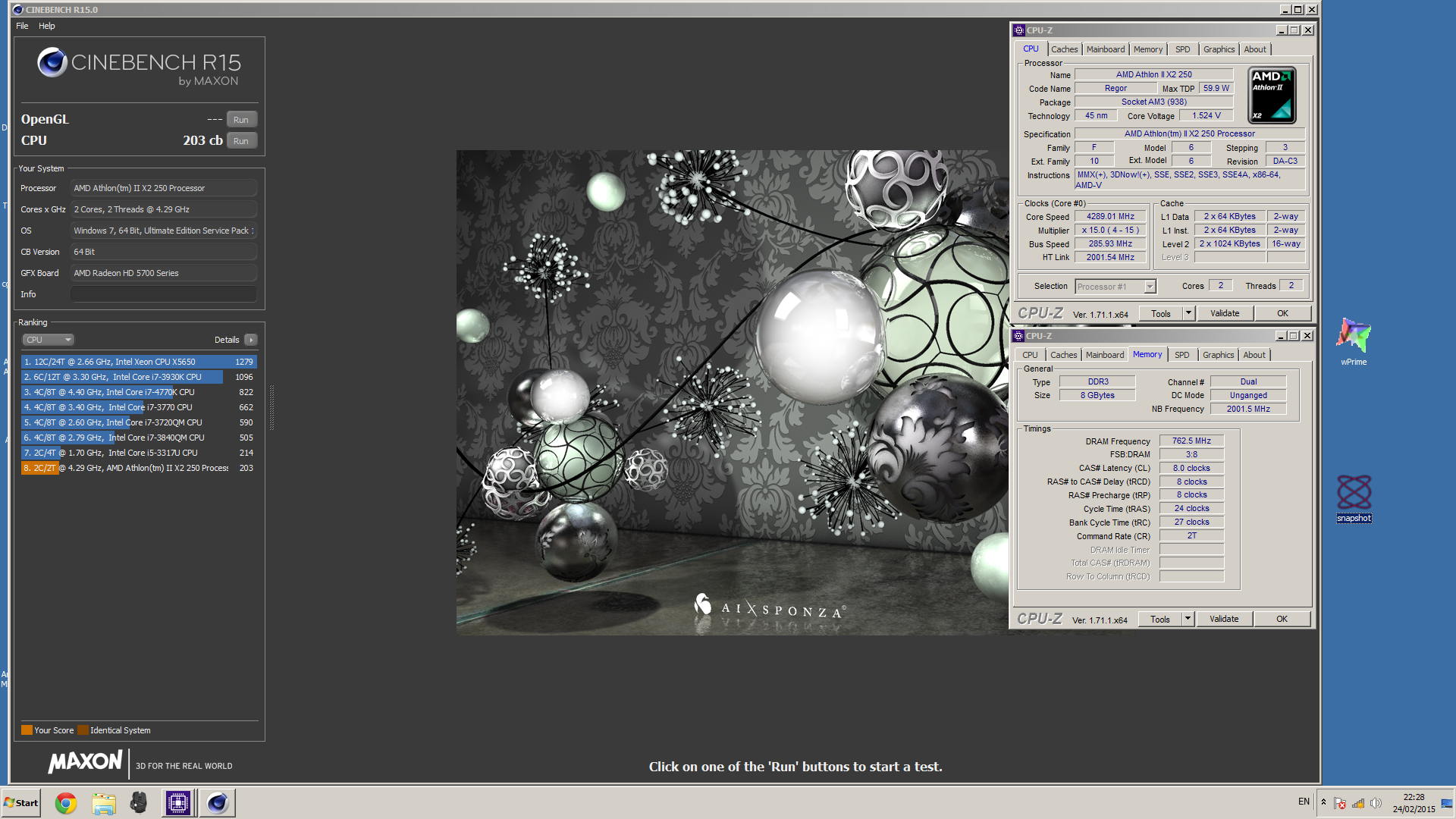Switch to Cinebench taskbar button
1456x819 pixels.
click(x=218, y=803)
